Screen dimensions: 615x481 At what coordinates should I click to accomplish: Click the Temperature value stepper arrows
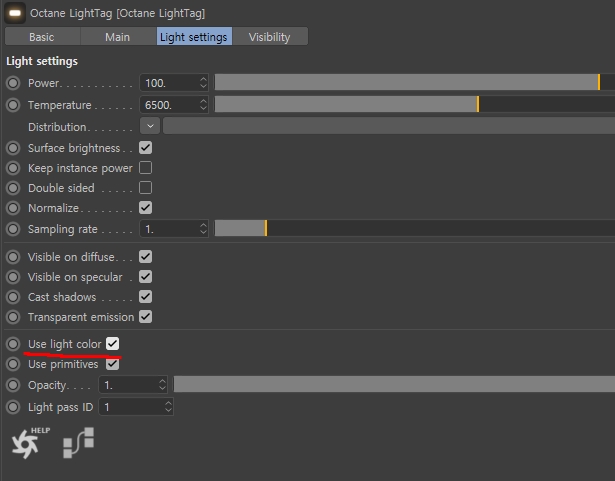(x=203, y=105)
